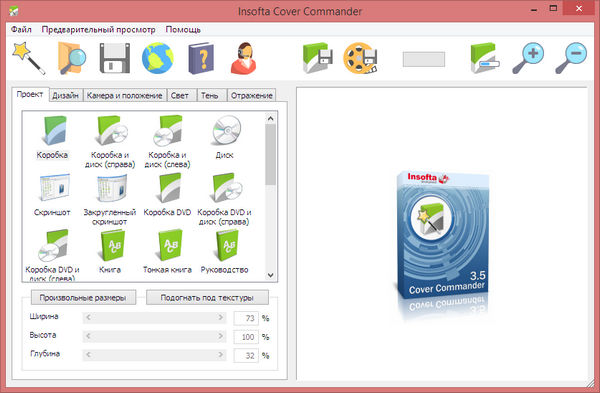Choose the Тонкая книга template
This screenshot has width=600, height=393.
167,251
